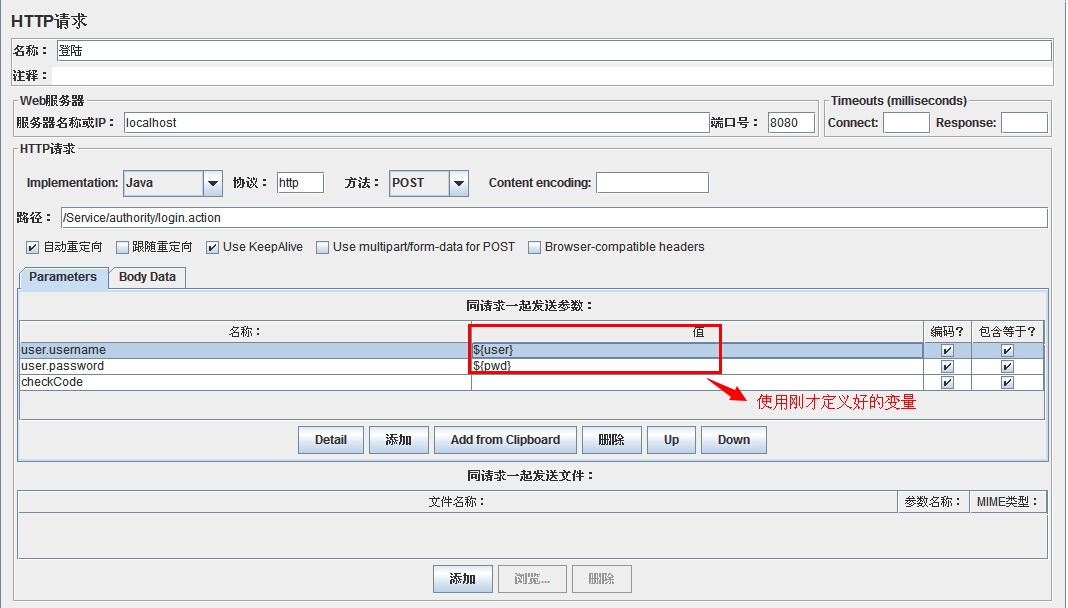The height and width of the screenshot is (608, 1068).
Task: Toggle 编码 checkbox for user.password row
Action: tap(947, 366)
